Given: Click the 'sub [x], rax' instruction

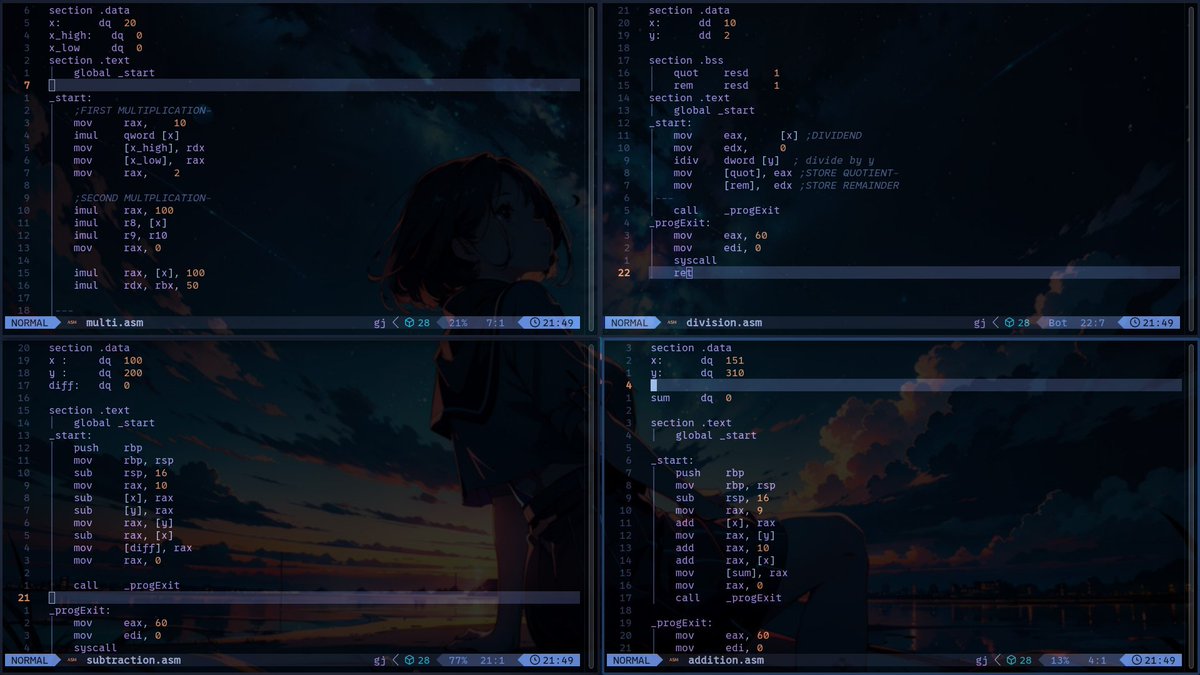Looking at the screenshot, I should [x=123, y=497].
